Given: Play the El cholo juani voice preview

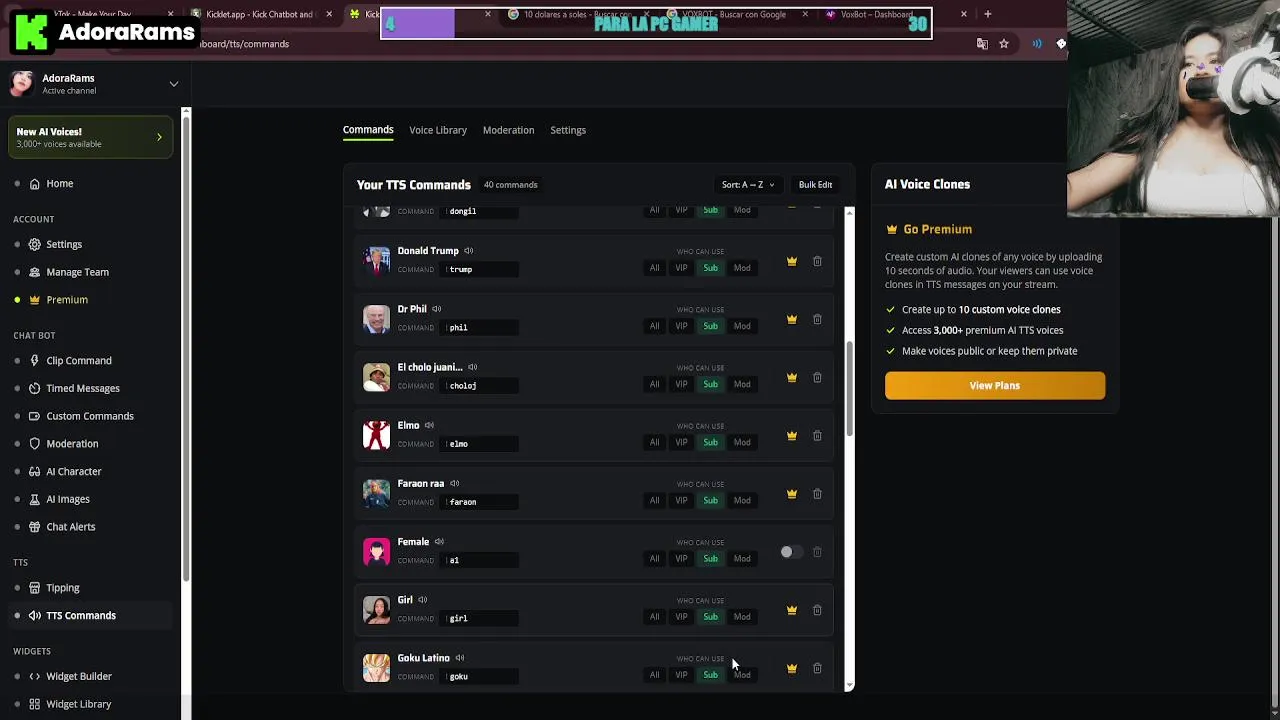Looking at the screenshot, I should point(472,367).
